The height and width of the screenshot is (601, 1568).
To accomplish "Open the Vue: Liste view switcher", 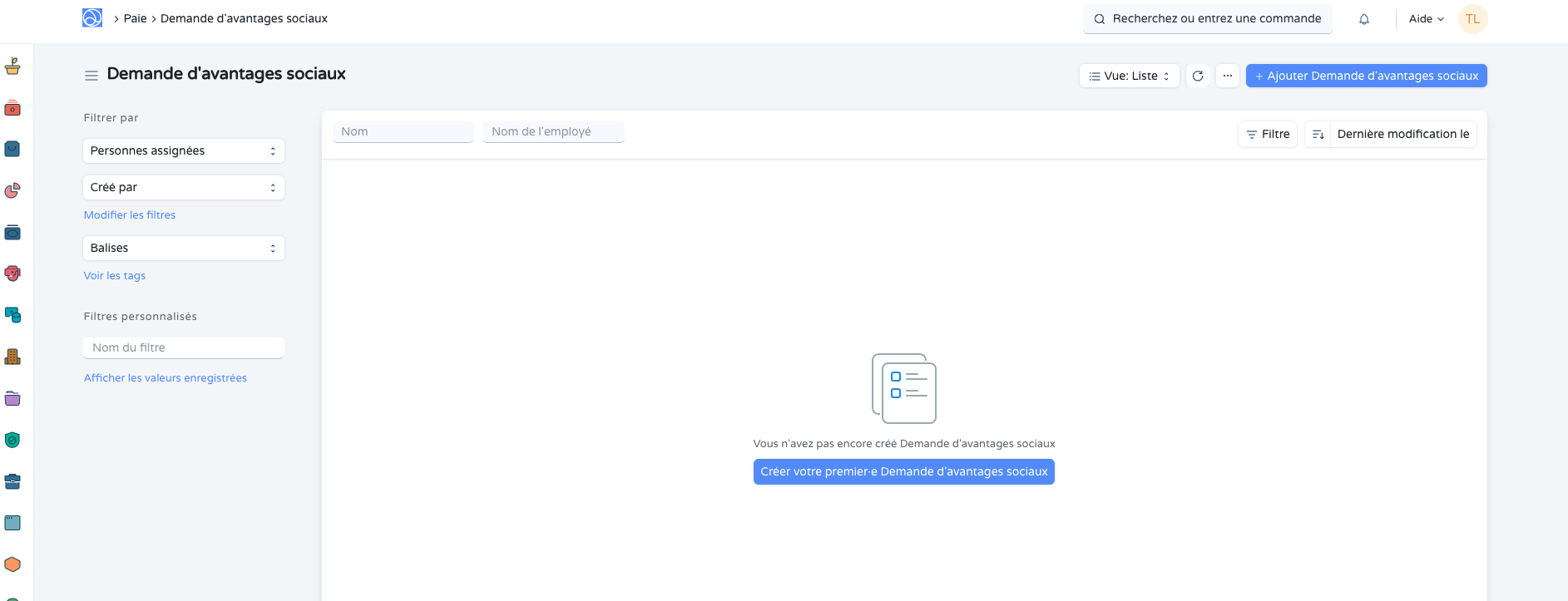I will coord(1129,76).
